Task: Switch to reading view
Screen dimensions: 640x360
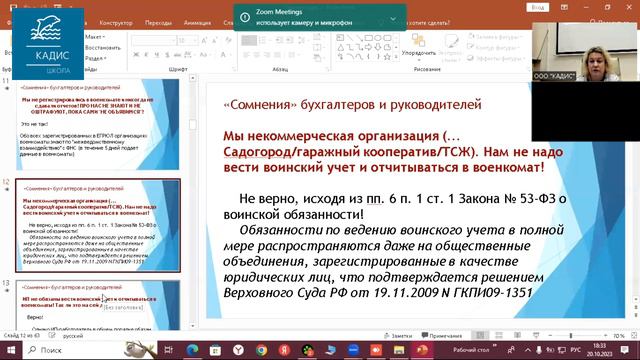Action: pos(517,336)
